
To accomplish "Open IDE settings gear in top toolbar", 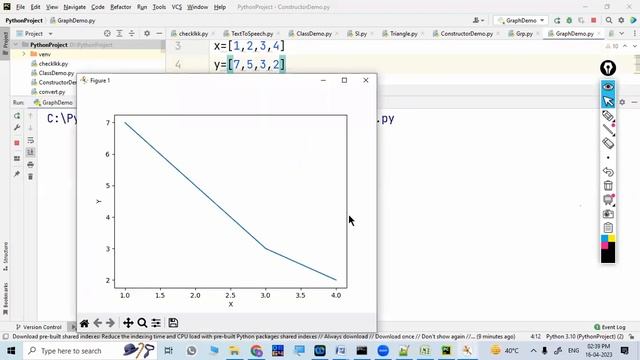I will [x=621, y=20].
